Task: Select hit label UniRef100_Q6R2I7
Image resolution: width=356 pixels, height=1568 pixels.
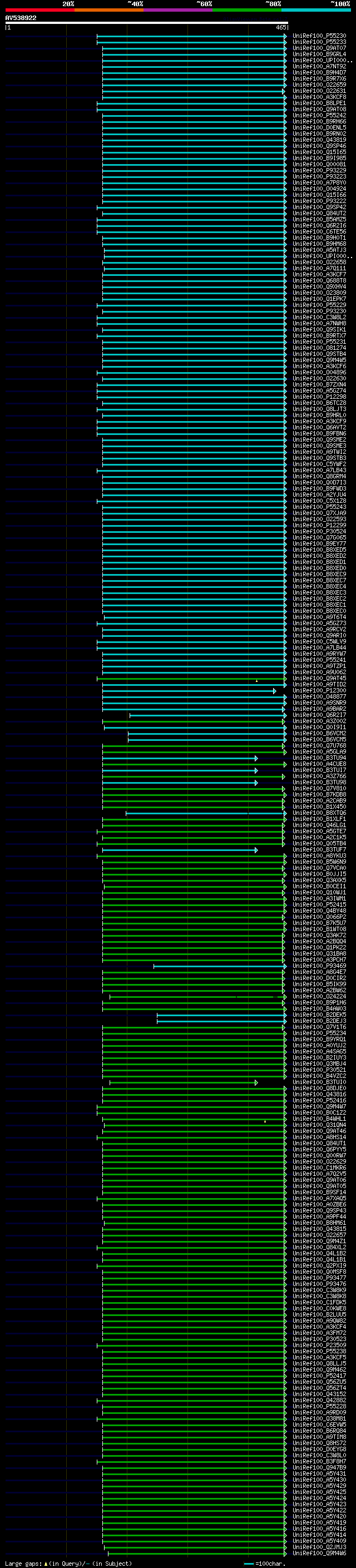Action: pyautogui.click(x=319, y=715)
